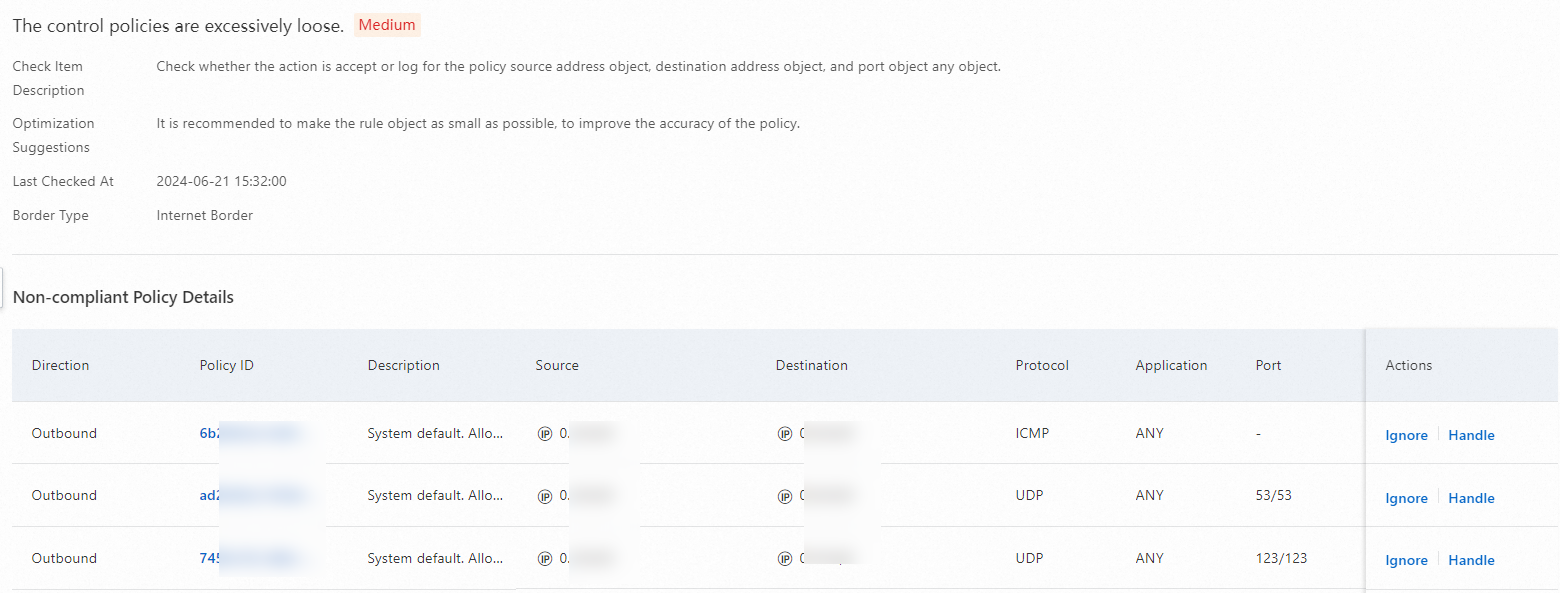Click the truncated description in the ICMP row
Image resolution: width=1560 pixels, height=593 pixels.
tap(435, 434)
